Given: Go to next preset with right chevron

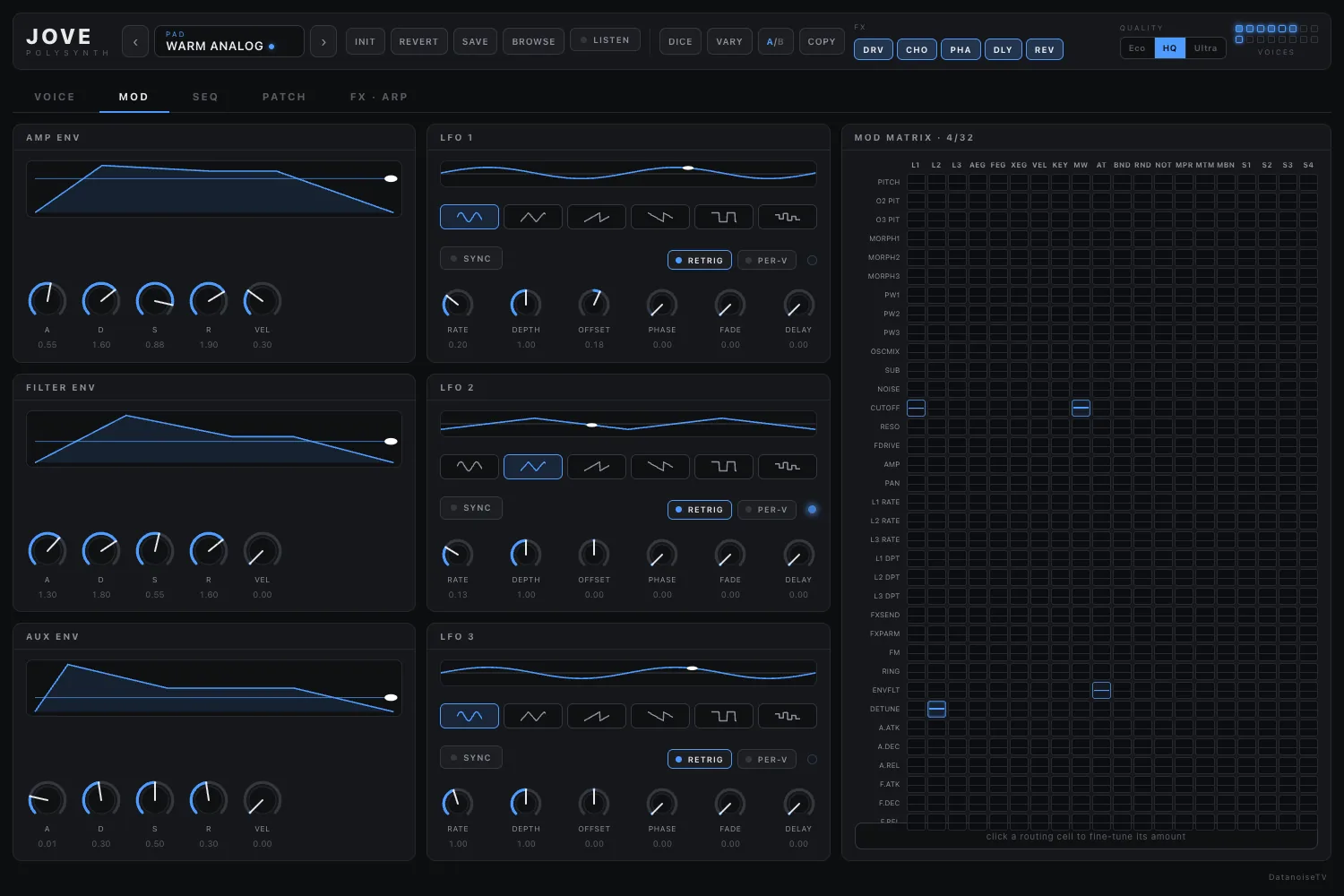Looking at the screenshot, I should 323,41.
